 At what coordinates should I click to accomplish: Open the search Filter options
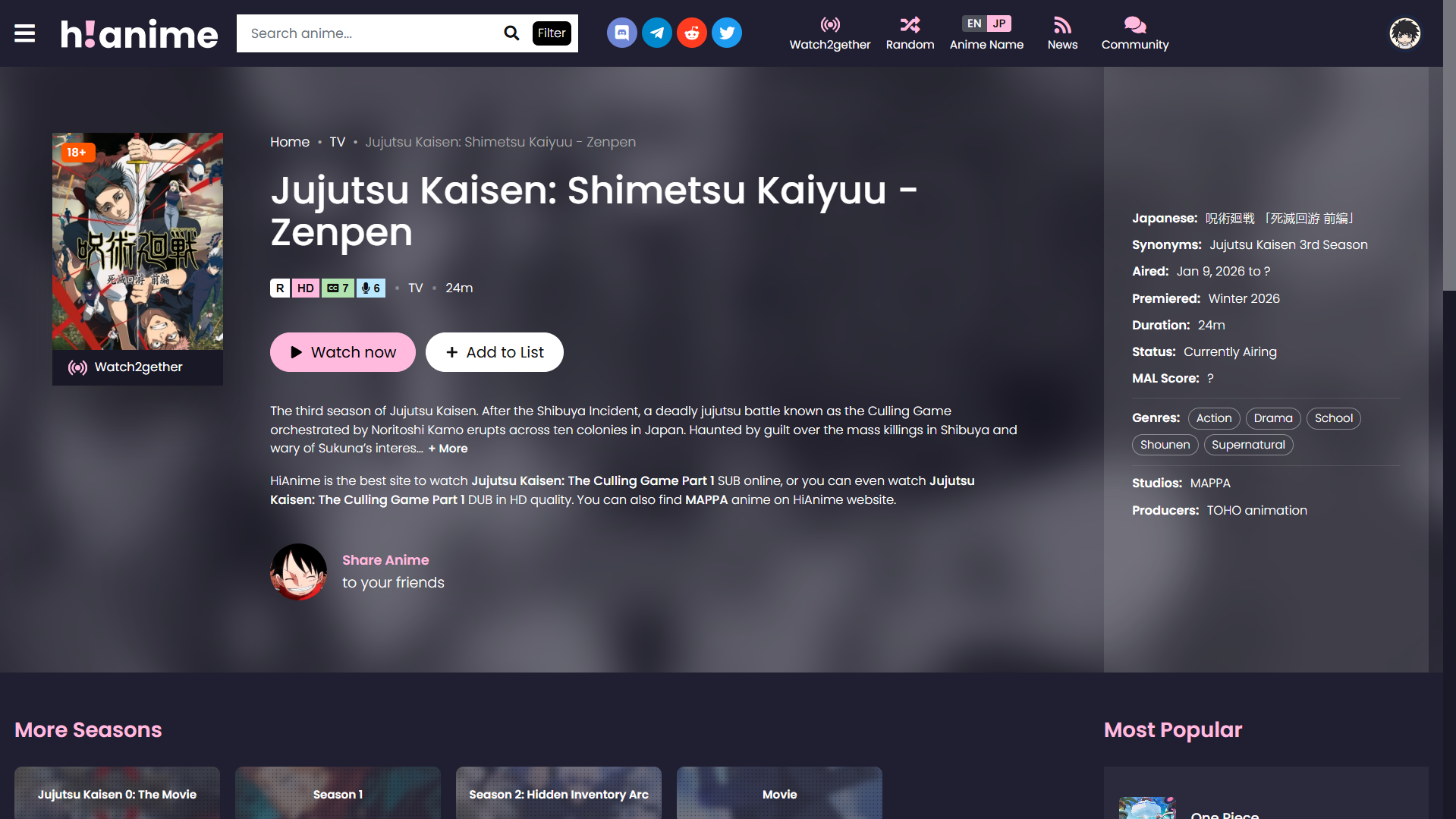[x=552, y=33]
